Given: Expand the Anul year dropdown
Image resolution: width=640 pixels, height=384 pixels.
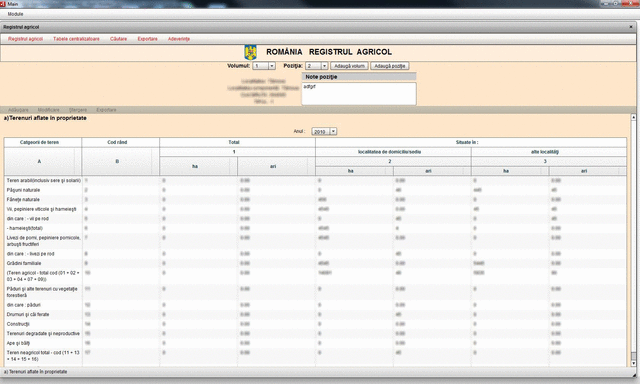Looking at the screenshot, I should [x=333, y=131].
